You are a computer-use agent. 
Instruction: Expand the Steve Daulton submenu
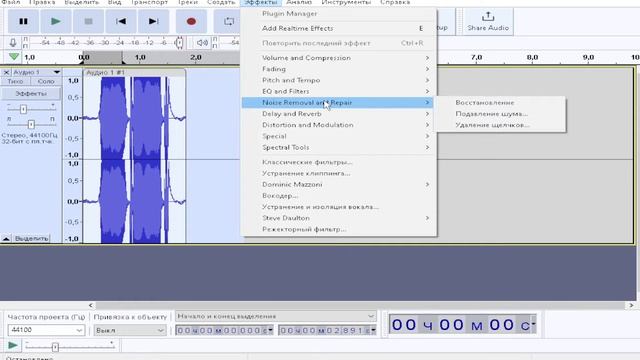[x=339, y=218]
